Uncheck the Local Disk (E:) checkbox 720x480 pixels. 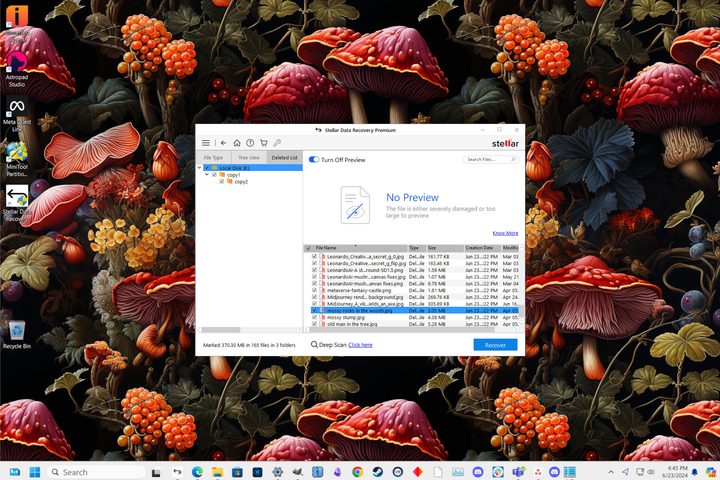coord(207,168)
